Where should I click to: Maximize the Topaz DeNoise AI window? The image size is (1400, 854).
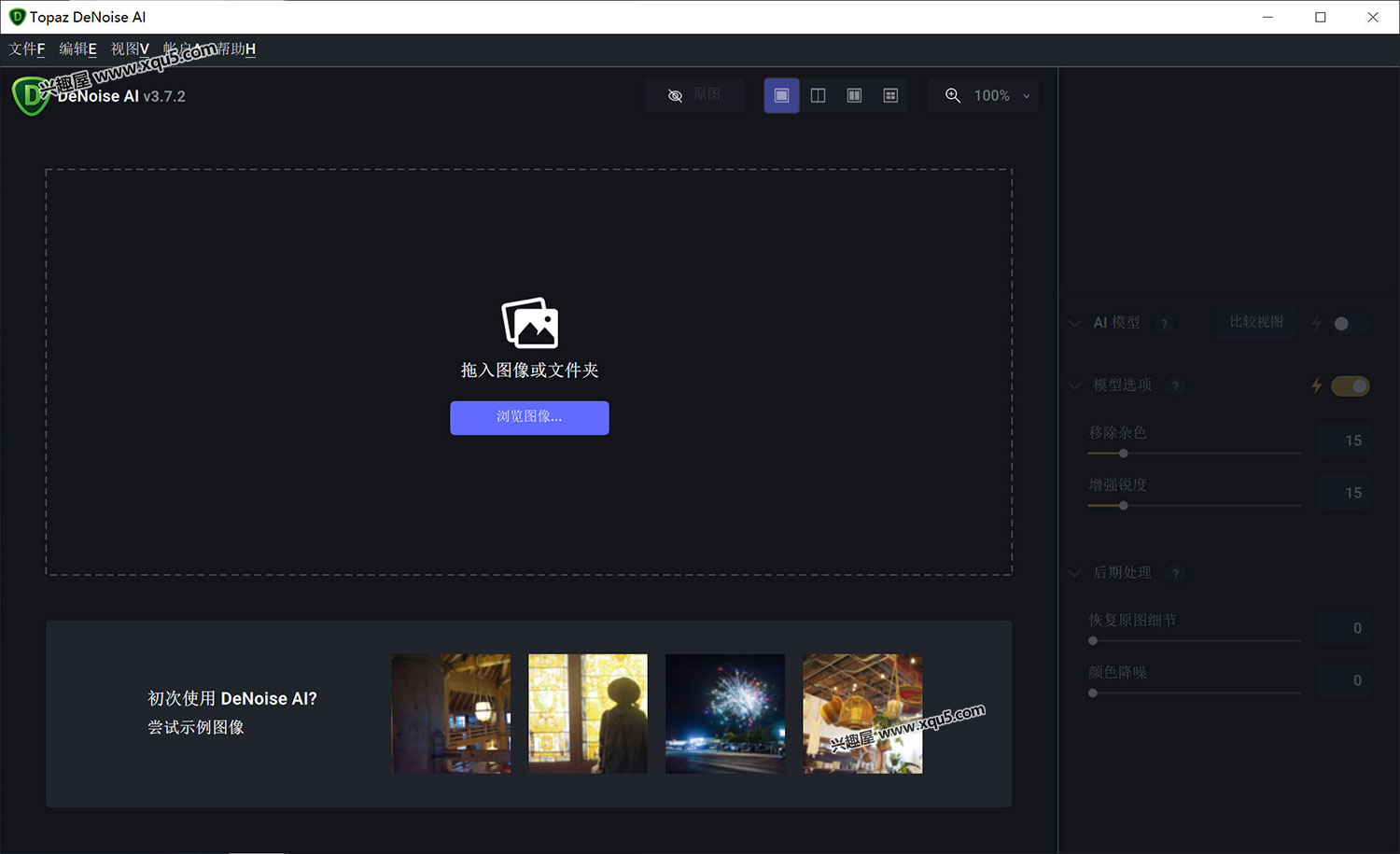1320,17
